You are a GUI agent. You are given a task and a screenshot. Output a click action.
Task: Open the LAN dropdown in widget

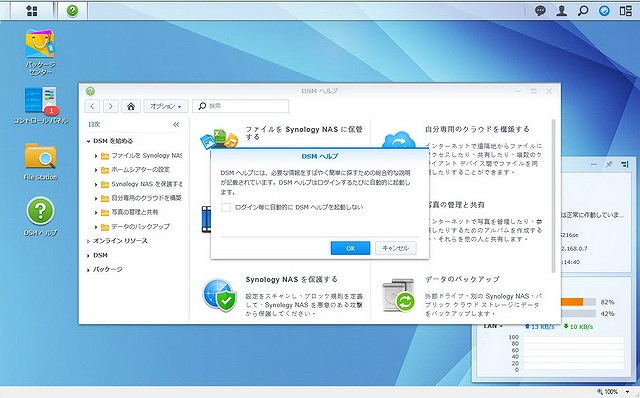pos(493,326)
